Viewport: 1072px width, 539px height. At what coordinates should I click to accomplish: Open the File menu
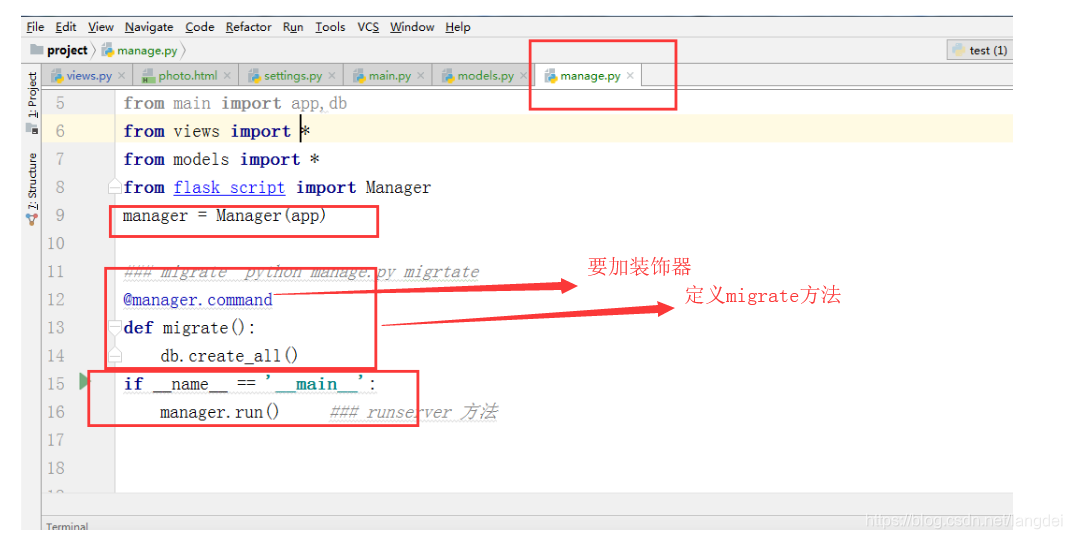(36, 27)
